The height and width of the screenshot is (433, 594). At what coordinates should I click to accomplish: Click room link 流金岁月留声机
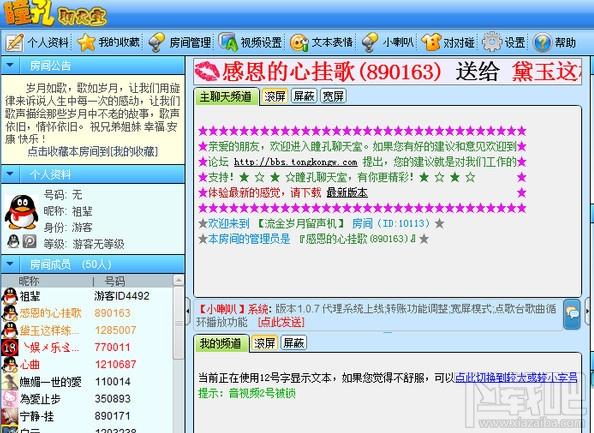301,224
